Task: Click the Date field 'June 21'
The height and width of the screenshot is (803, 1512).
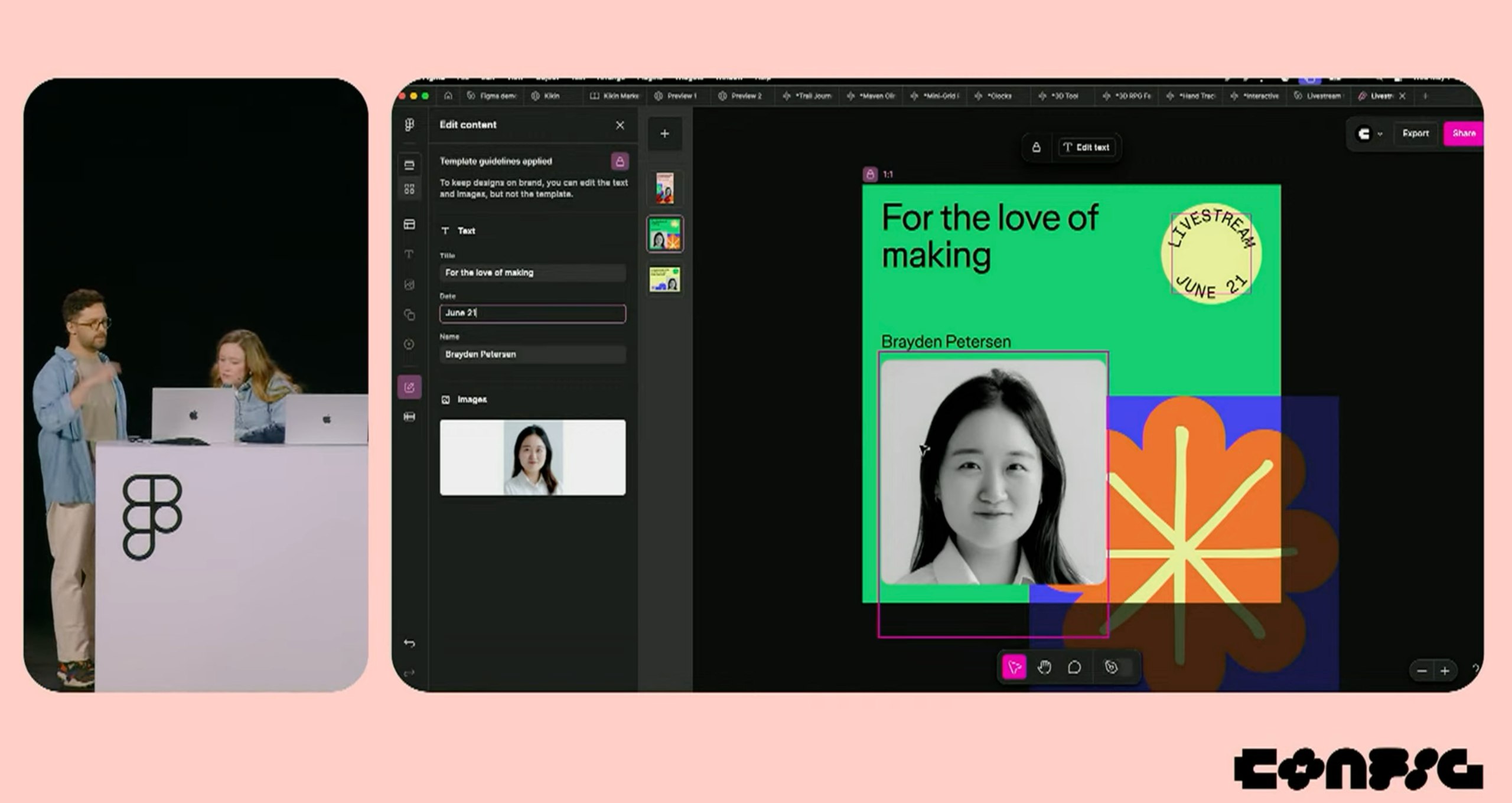Action: [x=533, y=314]
